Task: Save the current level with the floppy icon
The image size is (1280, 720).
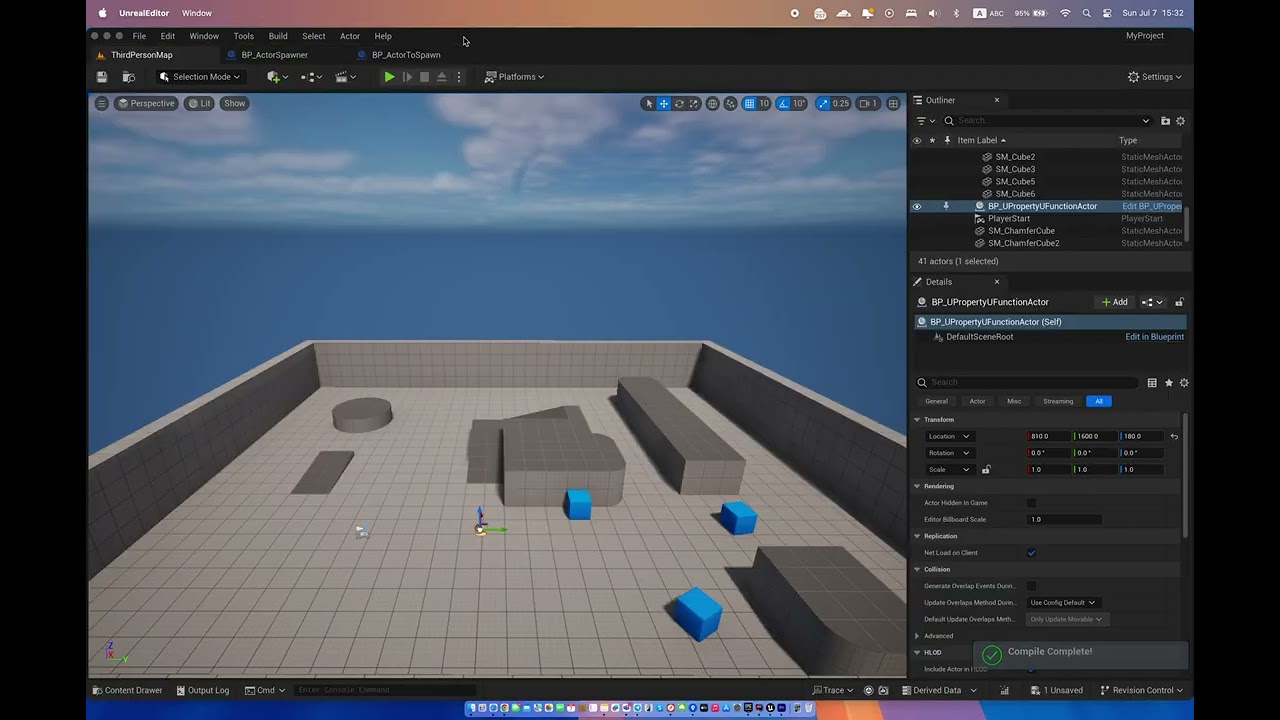Action: (x=101, y=77)
